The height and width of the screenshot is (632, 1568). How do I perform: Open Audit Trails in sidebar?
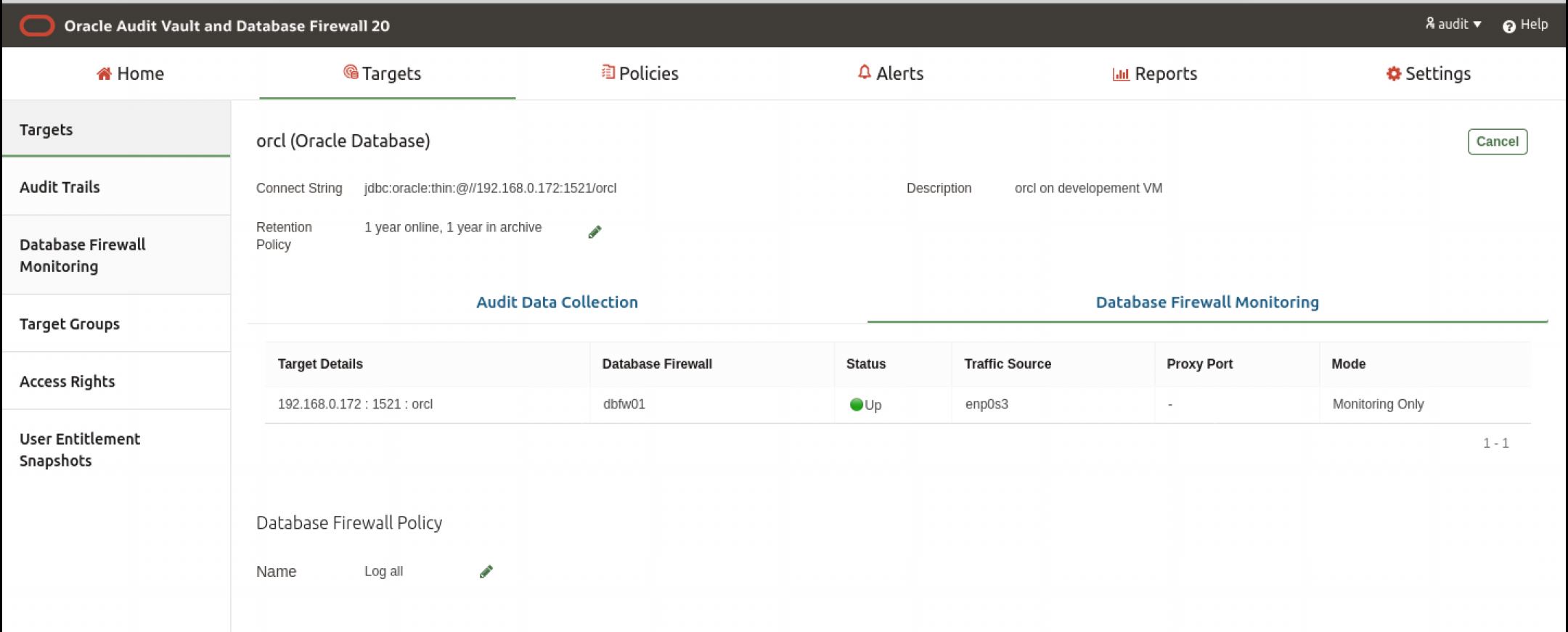coord(60,186)
